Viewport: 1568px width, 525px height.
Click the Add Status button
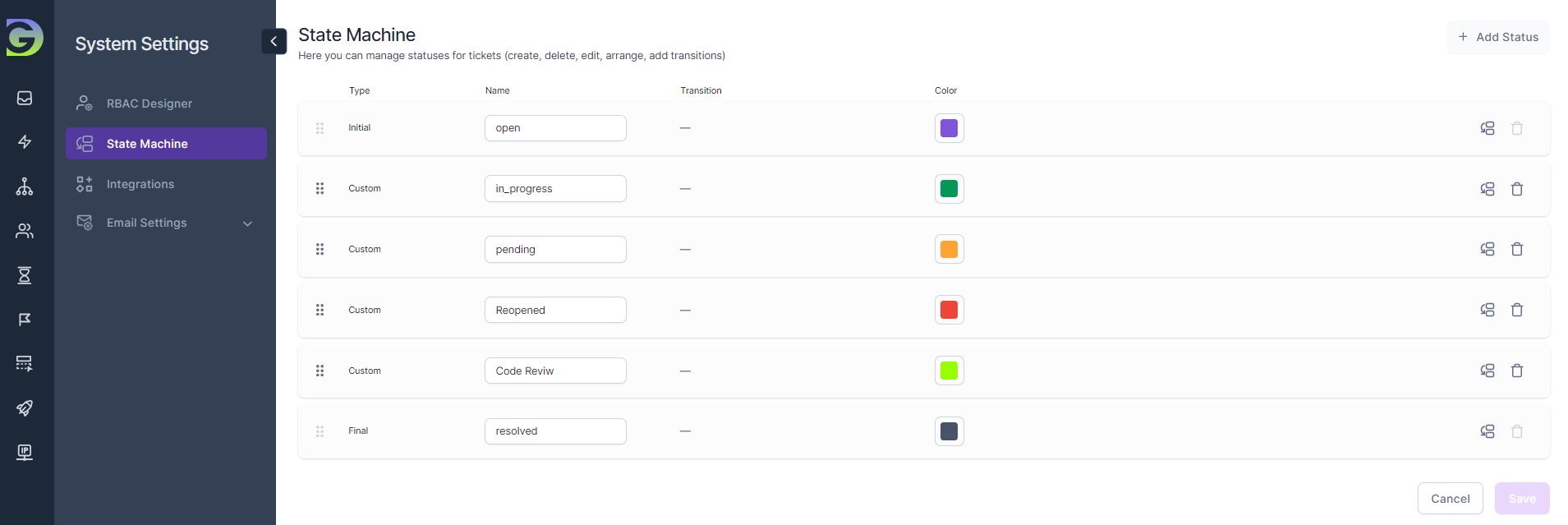pyautogui.click(x=1497, y=37)
